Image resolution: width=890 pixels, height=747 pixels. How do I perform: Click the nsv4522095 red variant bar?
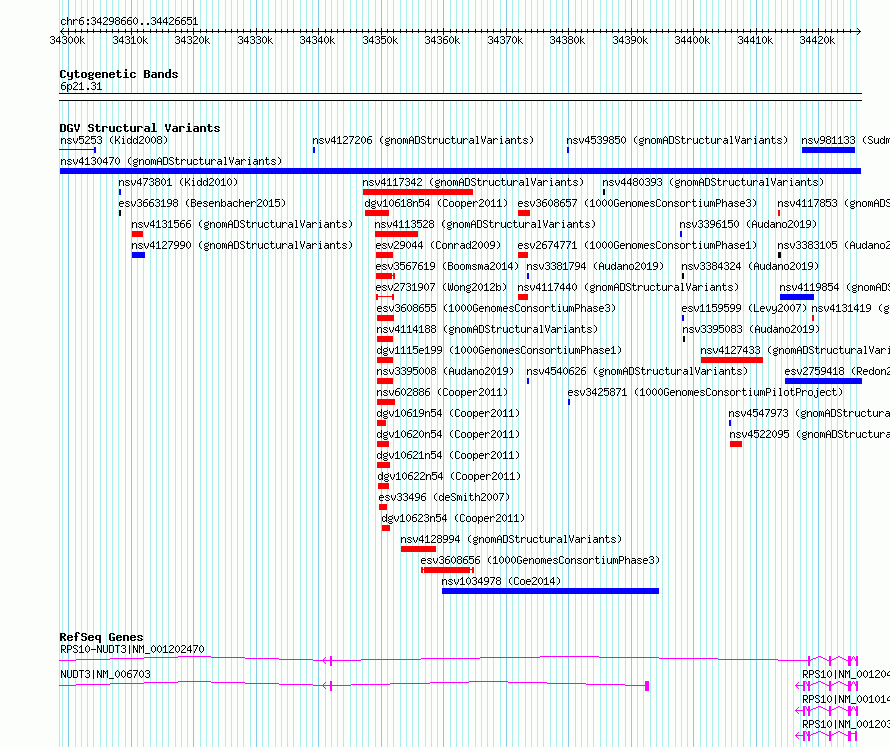click(x=736, y=444)
